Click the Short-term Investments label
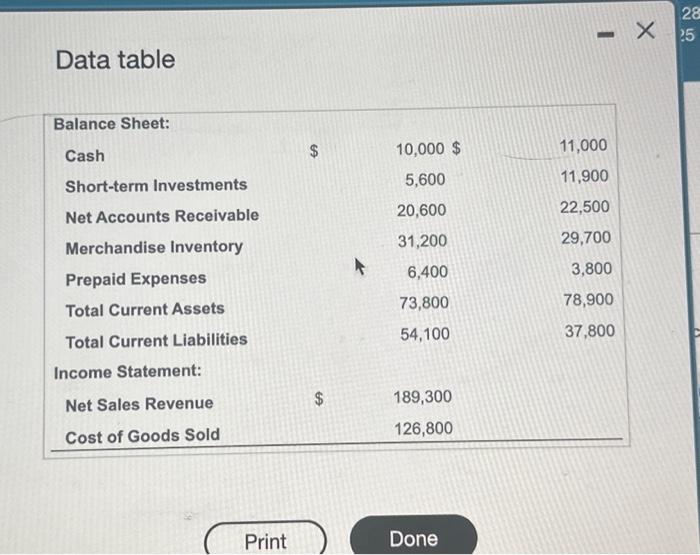 [156, 185]
